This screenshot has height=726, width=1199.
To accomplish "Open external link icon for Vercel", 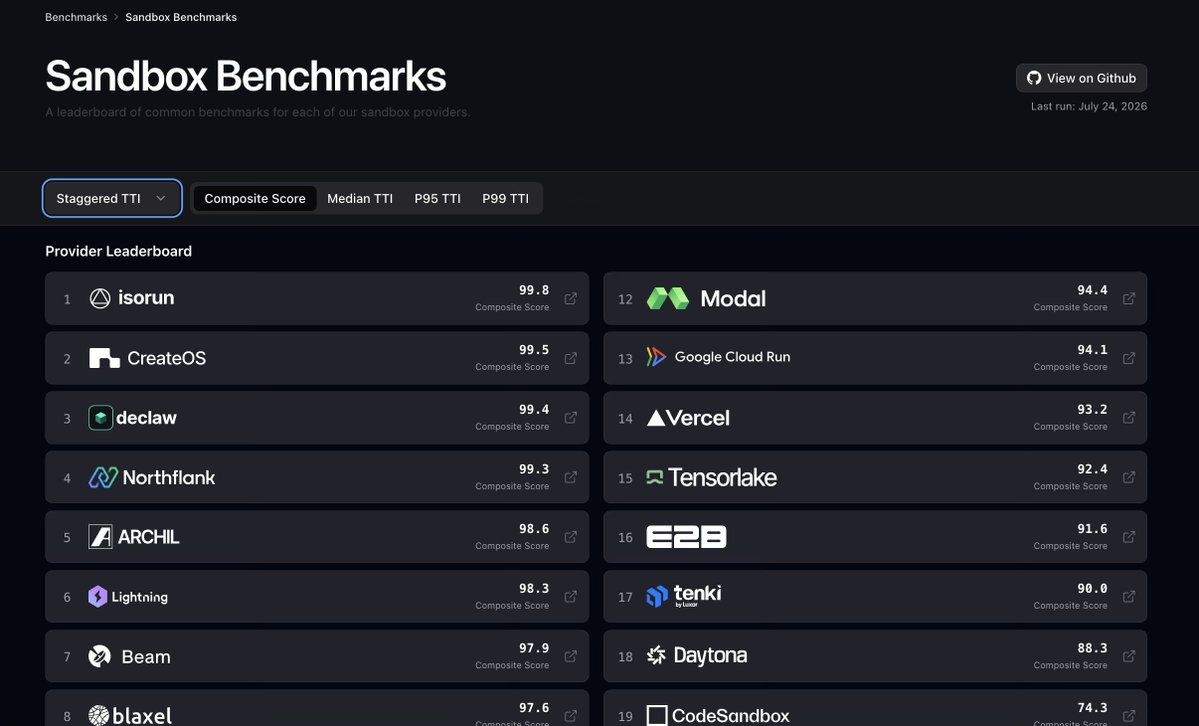I will point(1129,418).
